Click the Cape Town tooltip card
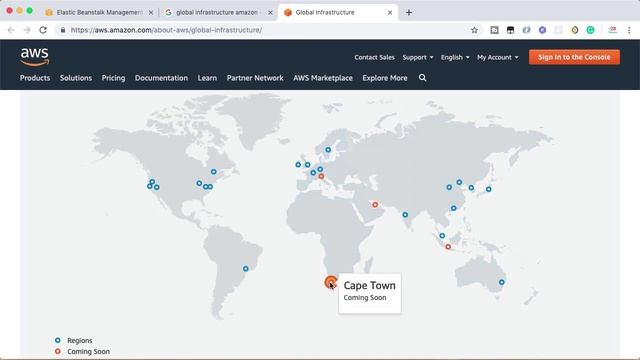Image resolution: width=640 pixels, height=360 pixels. point(370,293)
